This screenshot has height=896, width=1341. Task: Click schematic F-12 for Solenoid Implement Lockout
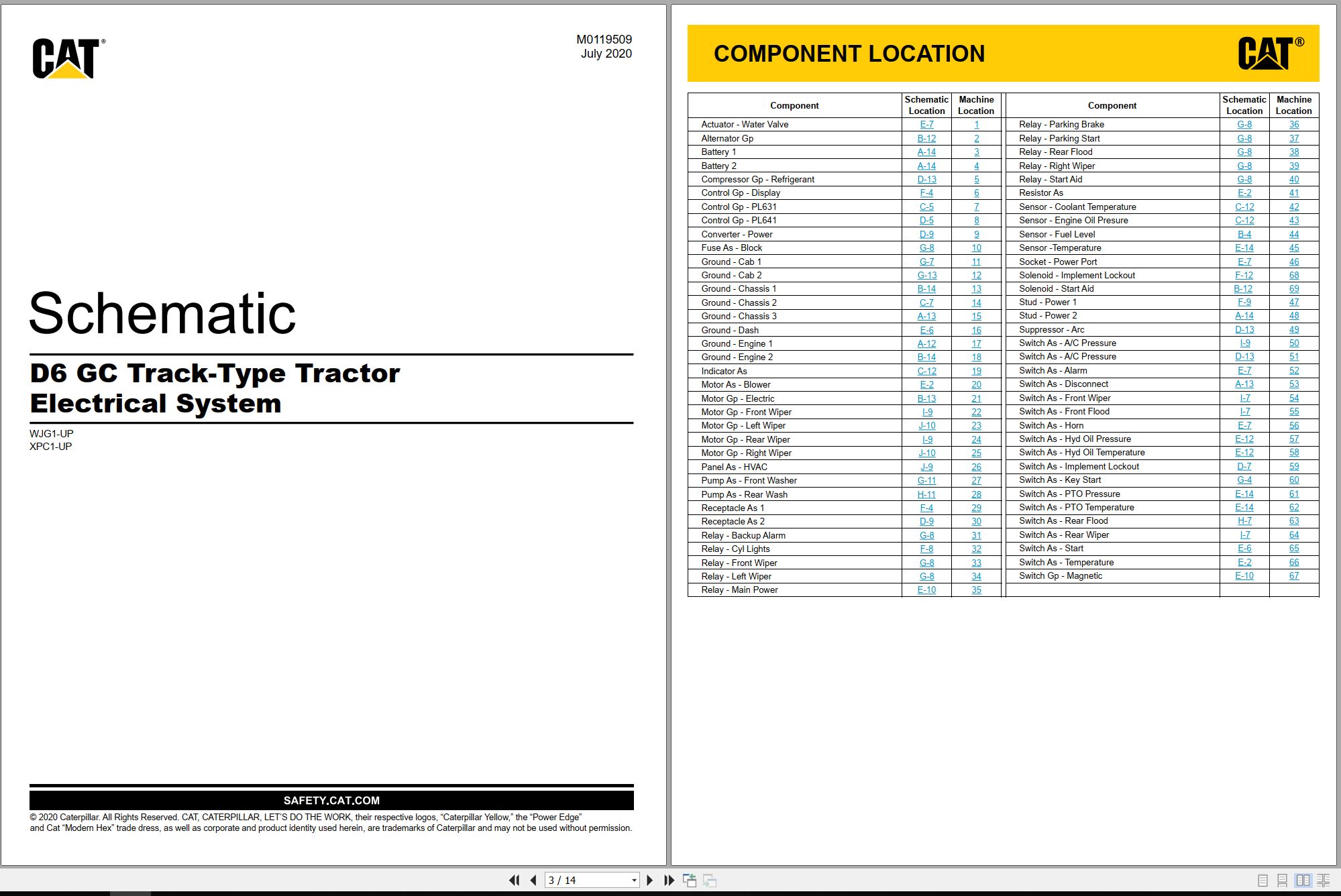pyautogui.click(x=1244, y=276)
